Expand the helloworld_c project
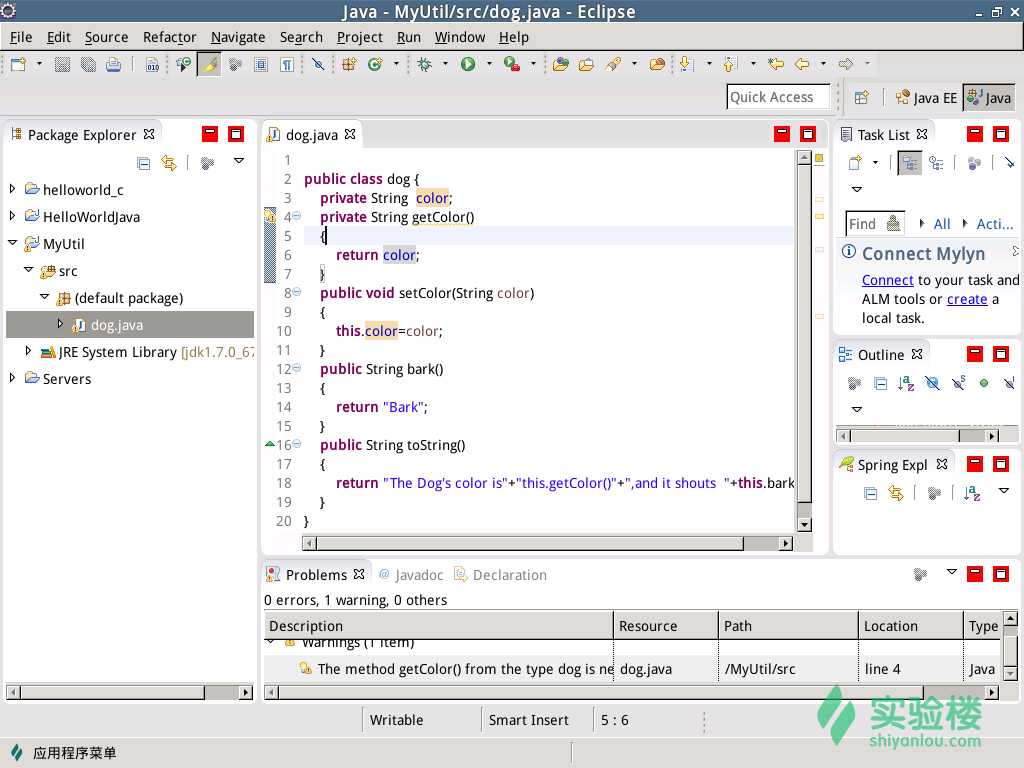Viewport: 1024px width, 768px height. point(12,189)
